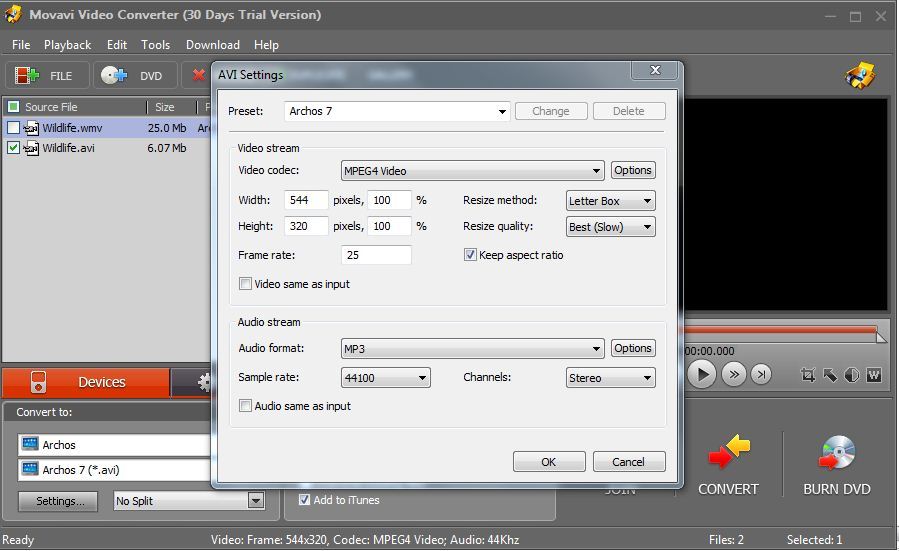Click the player icon on Devices tab
Viewport: 899px width, 551px height.
[38, 382]
